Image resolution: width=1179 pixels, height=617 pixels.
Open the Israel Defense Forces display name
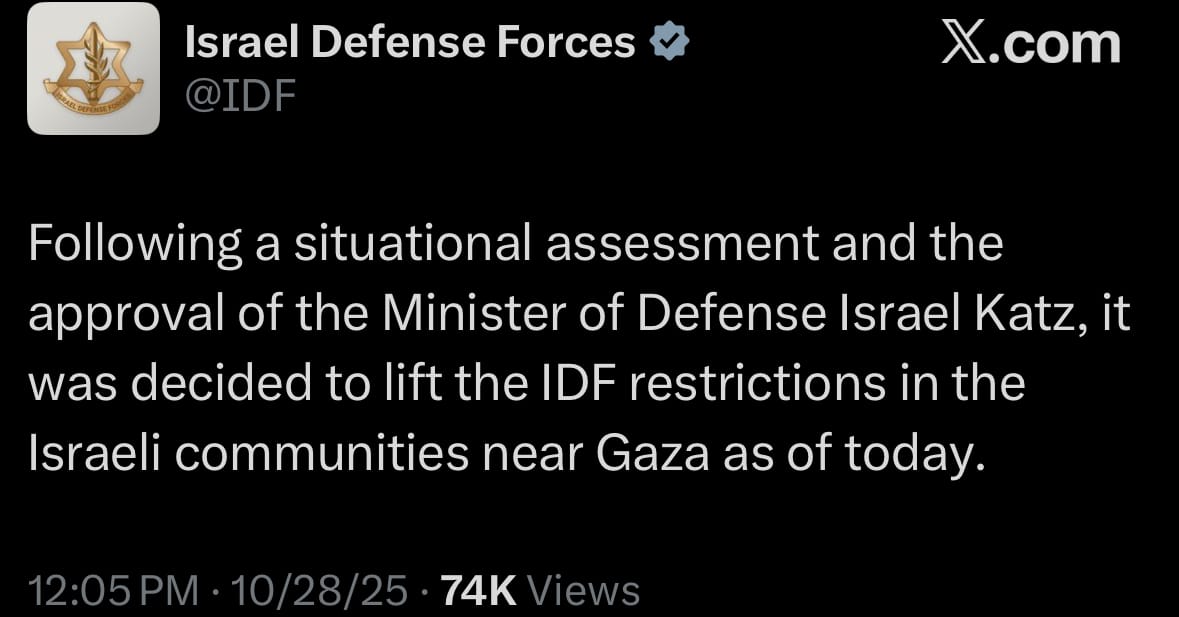point(411,42)
